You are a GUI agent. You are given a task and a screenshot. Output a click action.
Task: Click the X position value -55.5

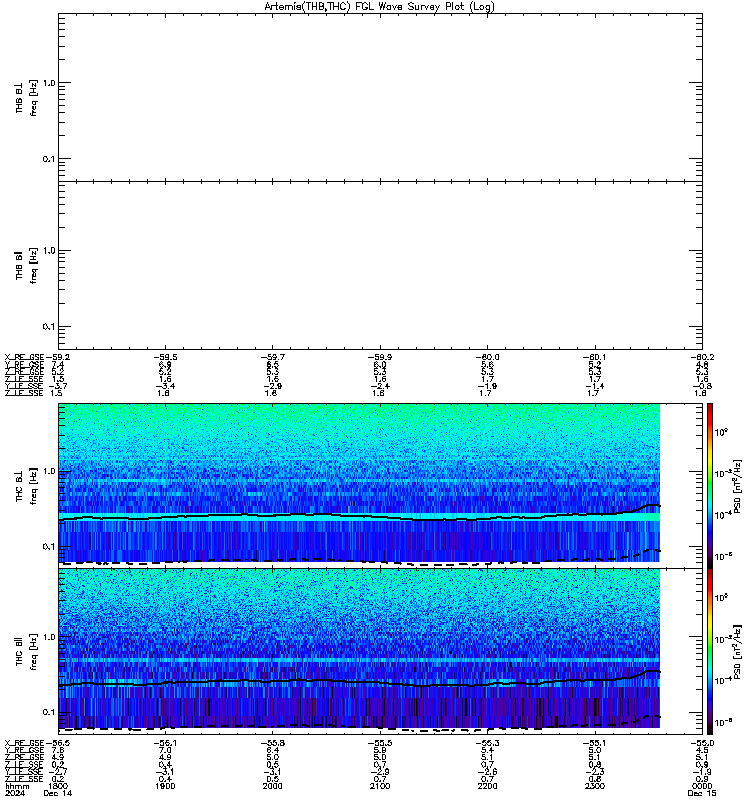[380, 743]
